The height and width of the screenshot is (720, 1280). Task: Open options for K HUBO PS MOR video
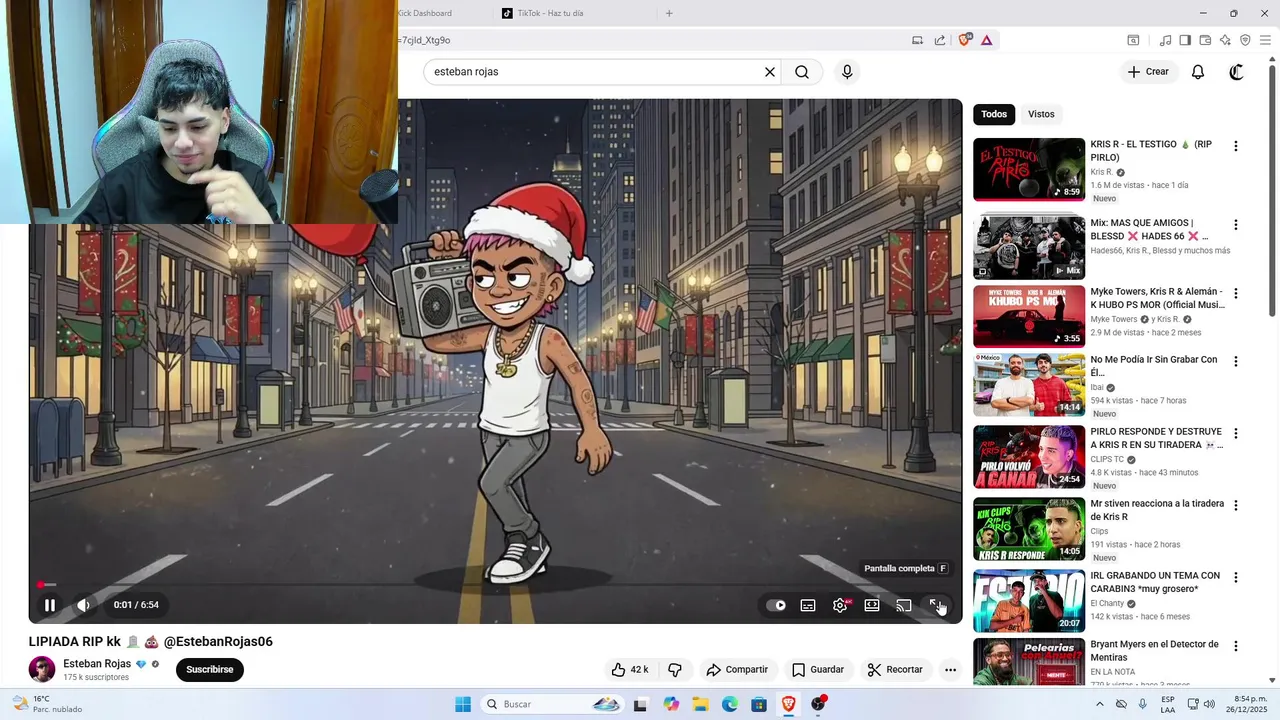1235,294
